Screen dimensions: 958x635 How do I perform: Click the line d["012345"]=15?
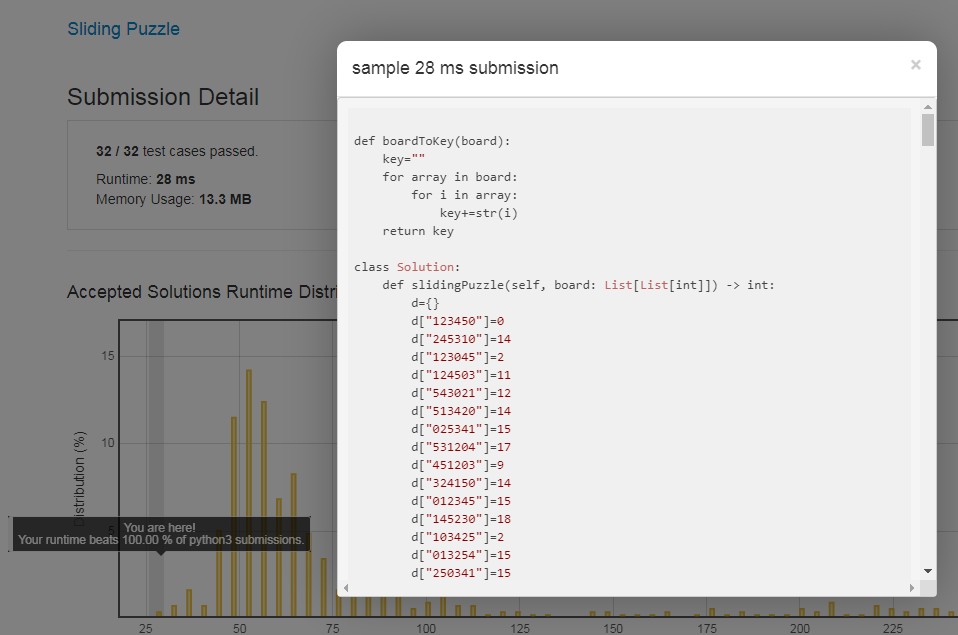(x=461, y=501)
